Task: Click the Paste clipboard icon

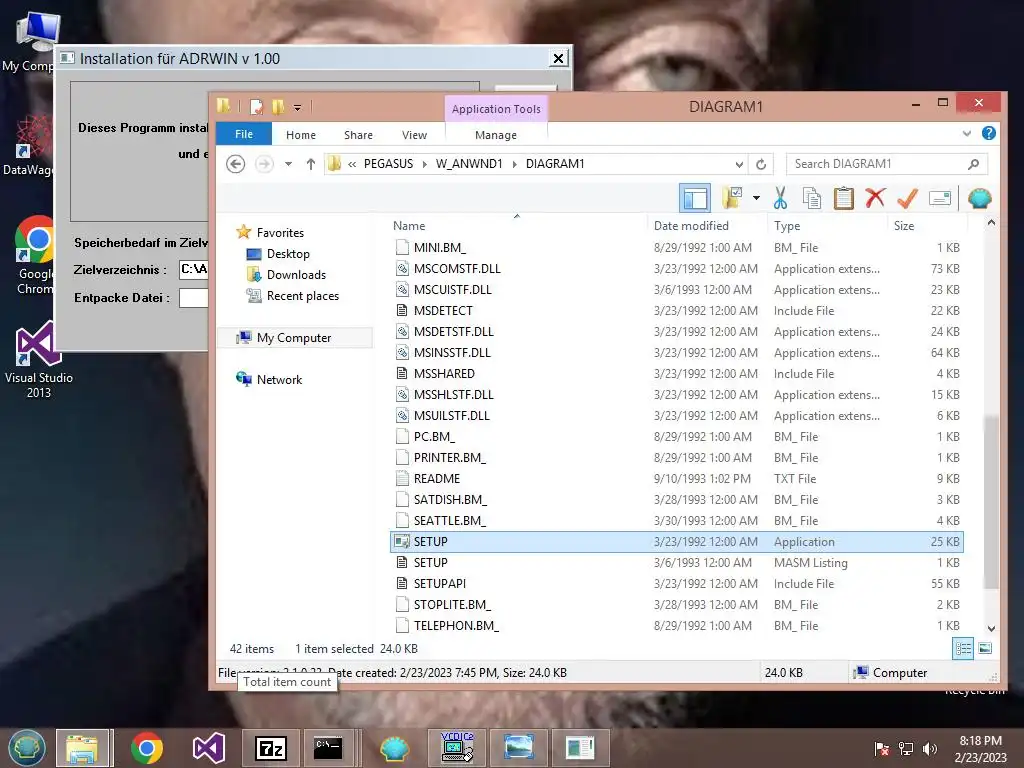Action: (844, 198)
